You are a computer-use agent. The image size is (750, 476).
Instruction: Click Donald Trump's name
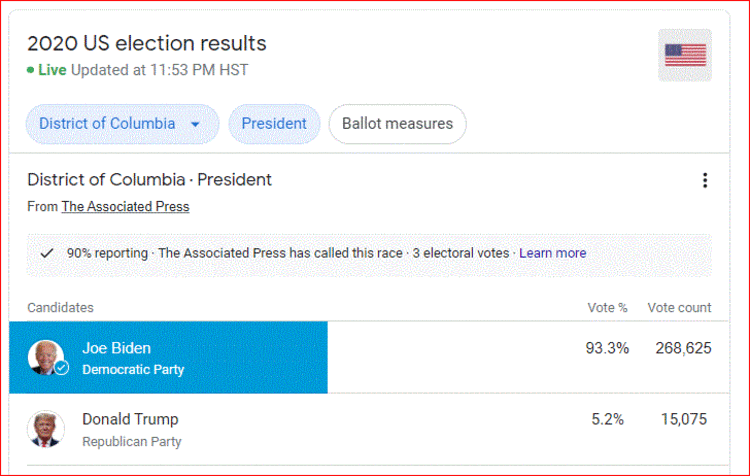pos(130,419)
